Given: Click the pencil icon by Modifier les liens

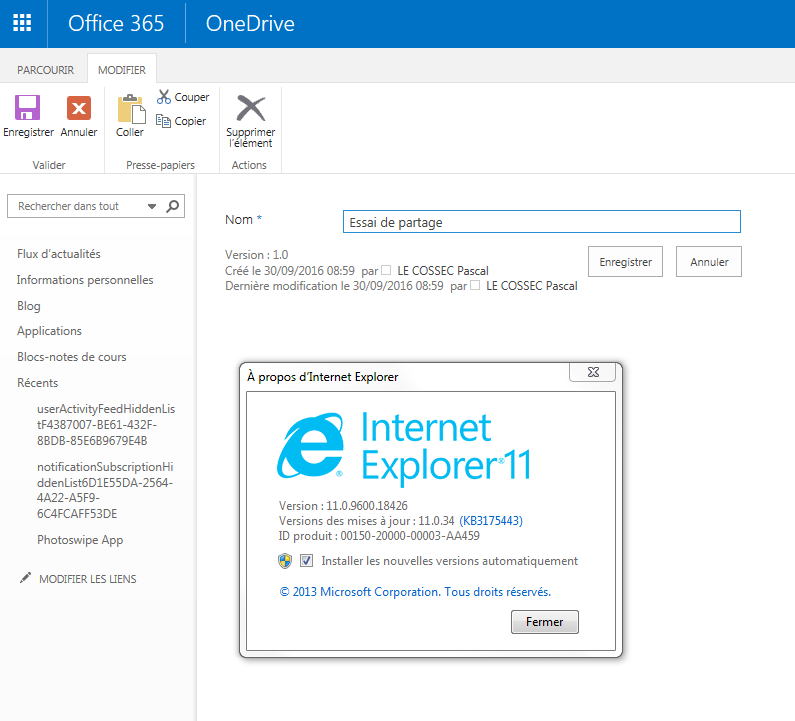Looking at the screenshot, I should tap(25, 578).
